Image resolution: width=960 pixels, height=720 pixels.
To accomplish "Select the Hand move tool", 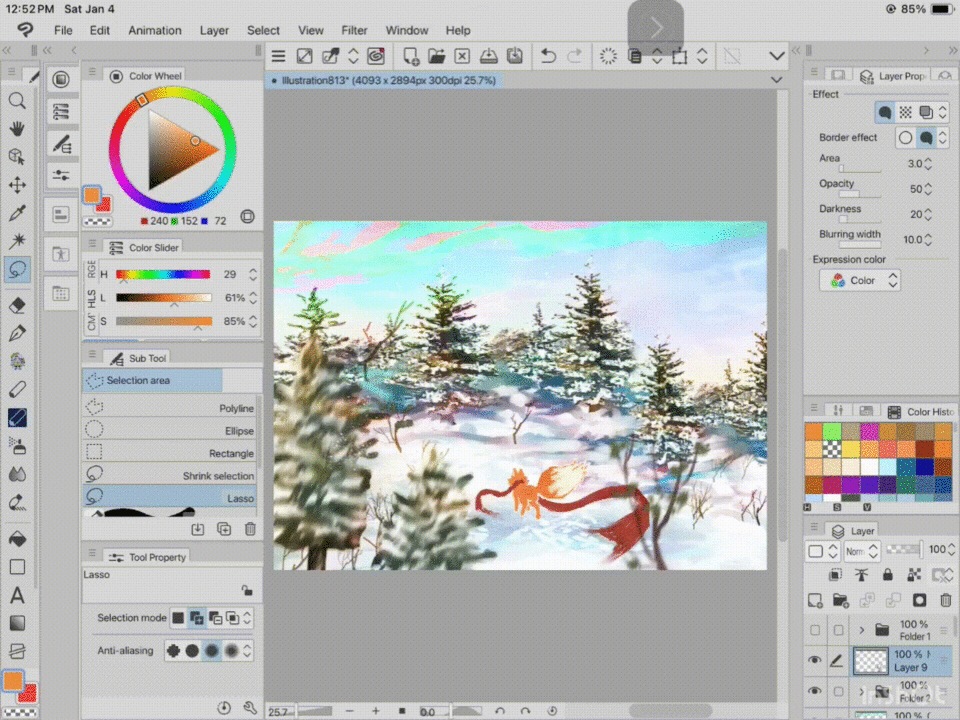I will tap(17, 128).
